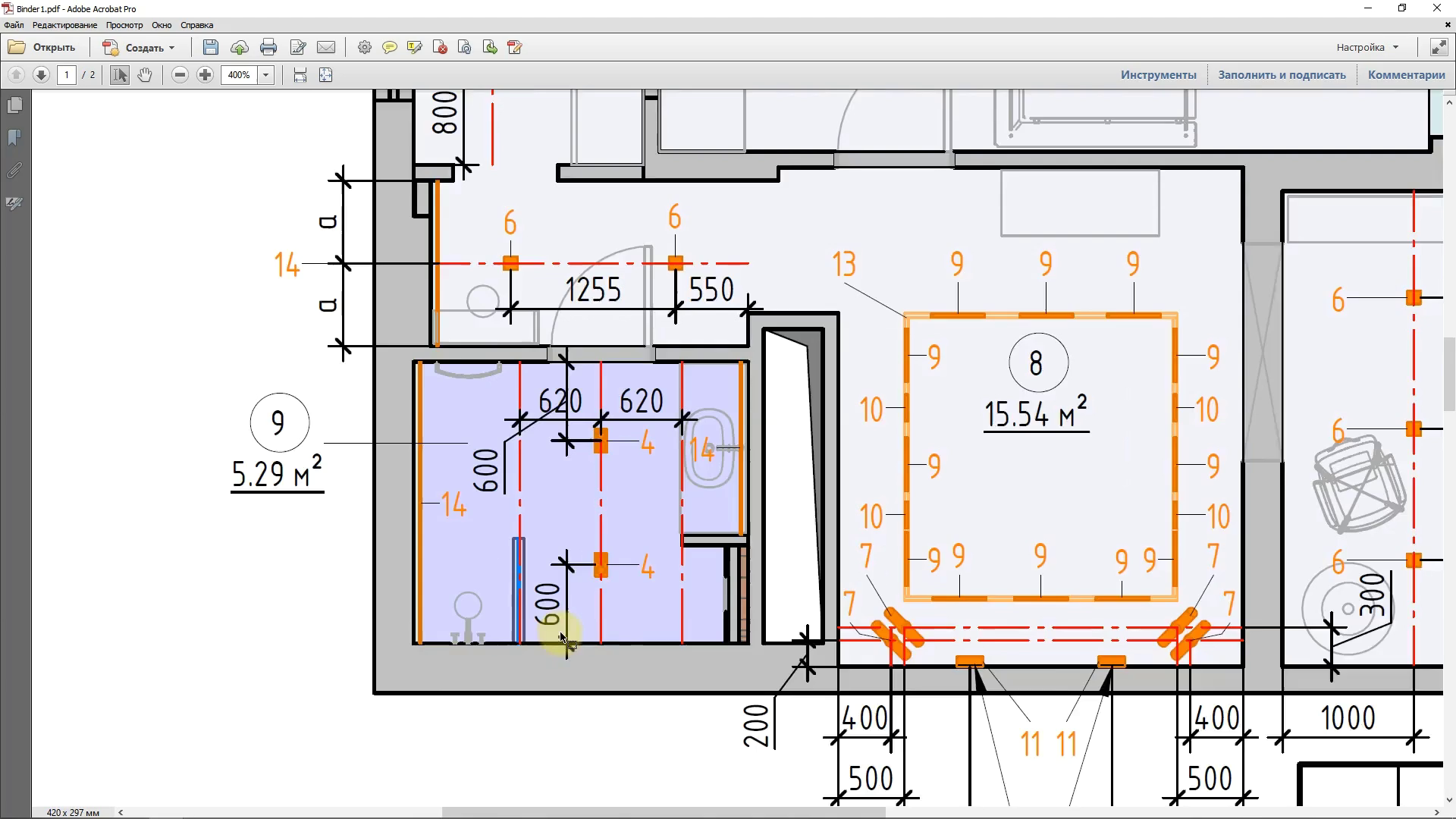Expand the Создать dropdown
1456x819 pixels.
coord(171,48)
